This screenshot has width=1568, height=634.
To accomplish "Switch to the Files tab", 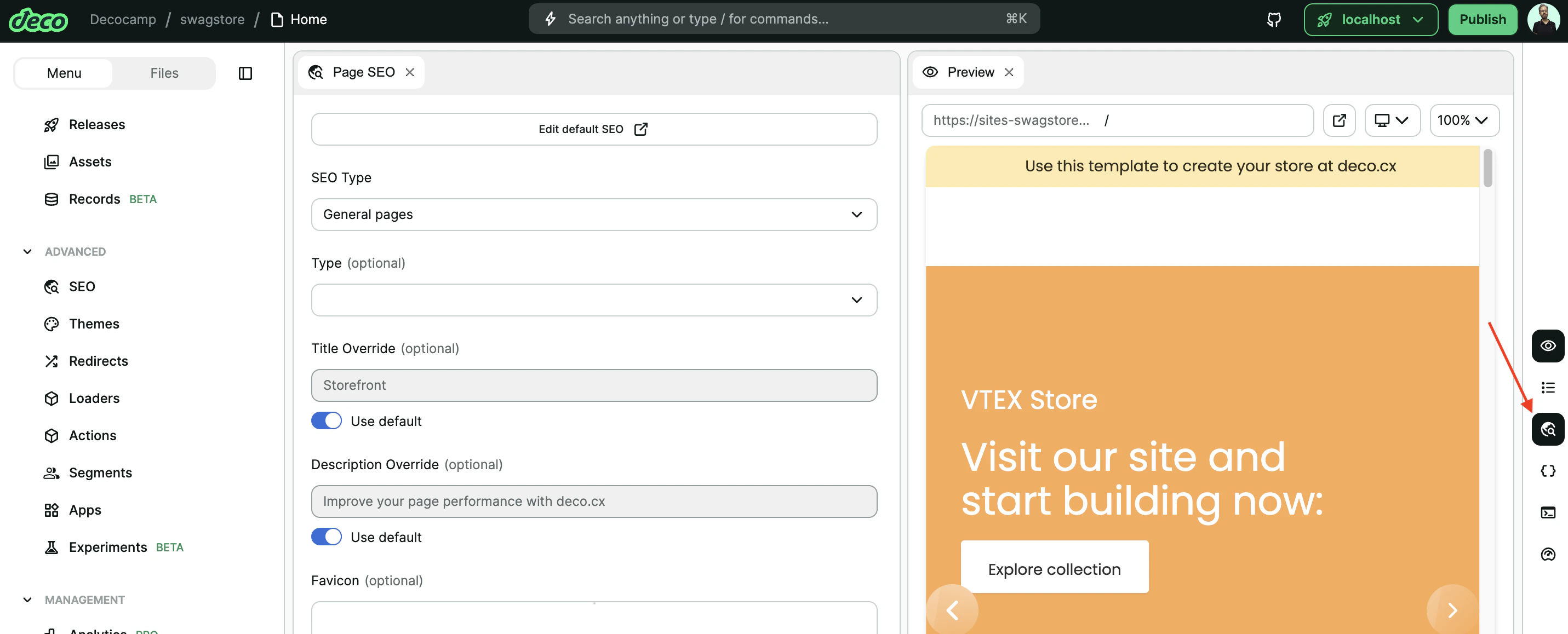I will (x=164, y=73).
